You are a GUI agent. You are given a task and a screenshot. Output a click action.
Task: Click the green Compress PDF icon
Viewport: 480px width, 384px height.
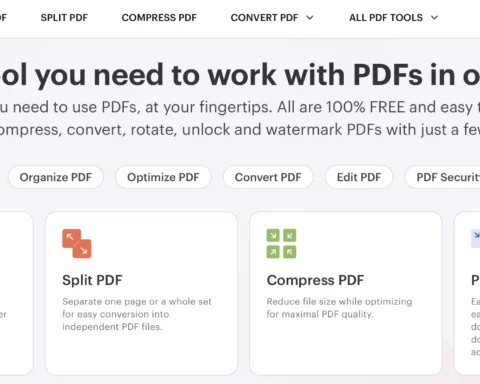[281, 244]
